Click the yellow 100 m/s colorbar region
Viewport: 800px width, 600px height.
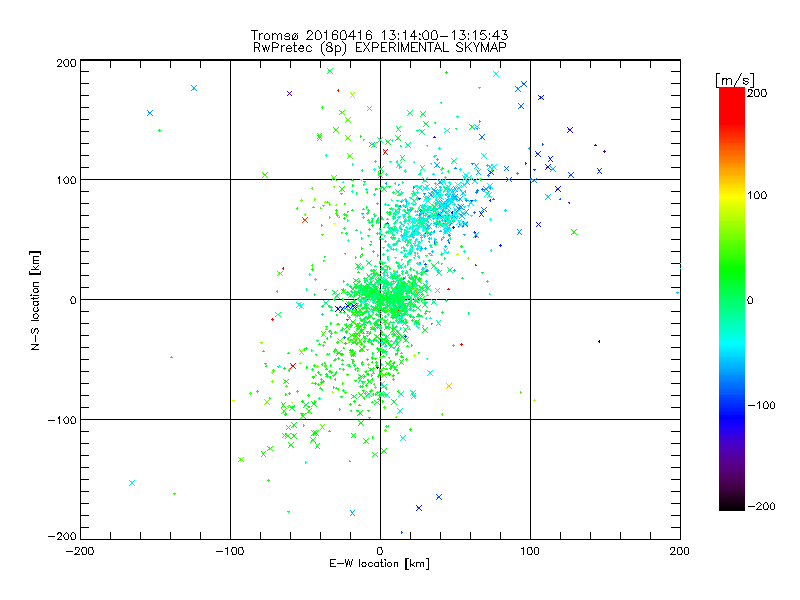(732, 196)
